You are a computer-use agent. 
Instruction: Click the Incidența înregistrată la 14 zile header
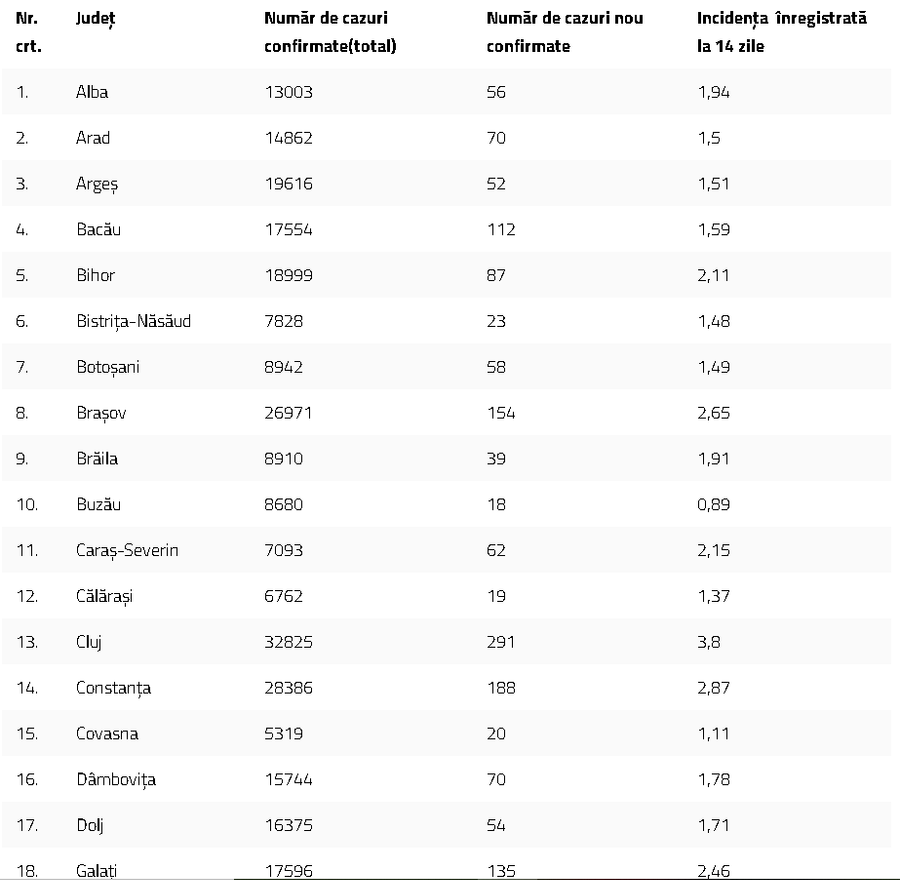(781, 32)
